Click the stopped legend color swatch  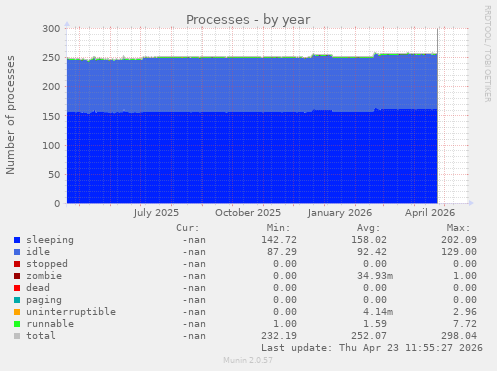(17, 264)
